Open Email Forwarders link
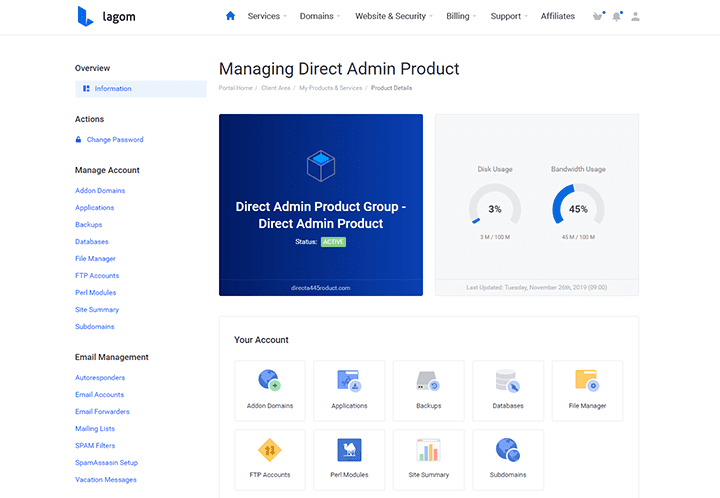Image resolution: width=720 pixels, height=498 pixels. pyautogui.click(x=102, y=411)
